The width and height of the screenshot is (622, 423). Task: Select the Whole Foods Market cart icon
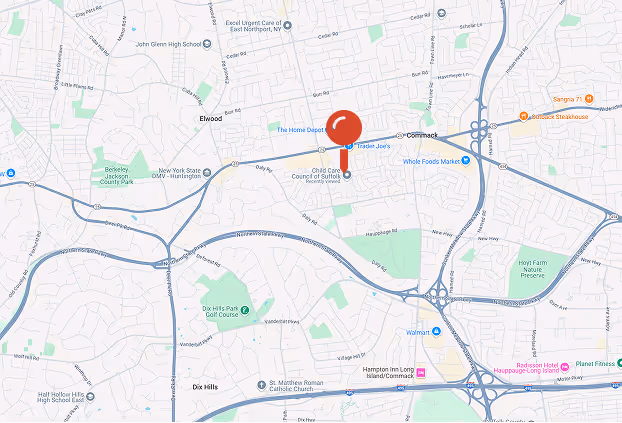[466, 161]
